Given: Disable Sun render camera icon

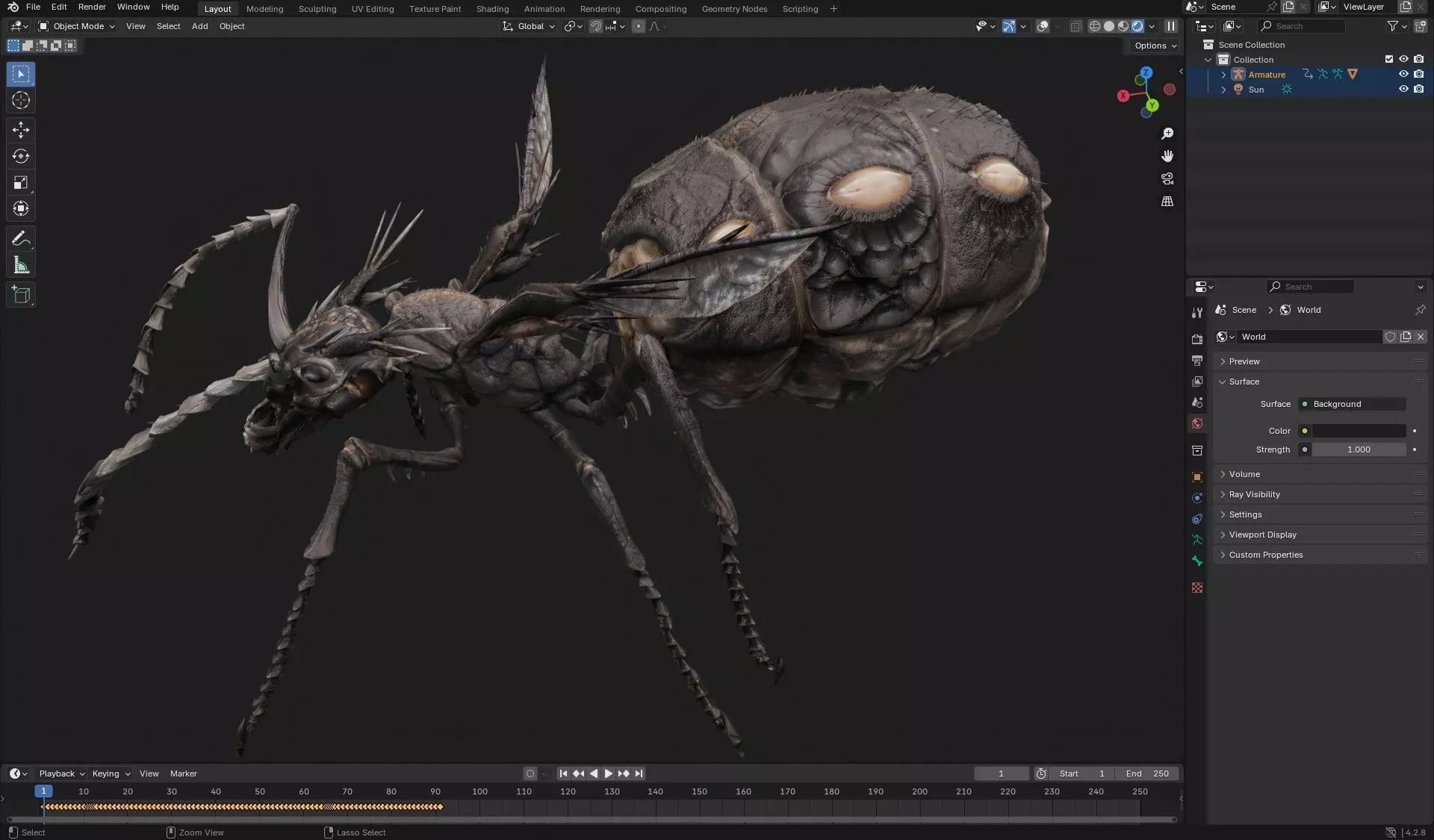Looking at the screenshot, I should (1418, 89).
